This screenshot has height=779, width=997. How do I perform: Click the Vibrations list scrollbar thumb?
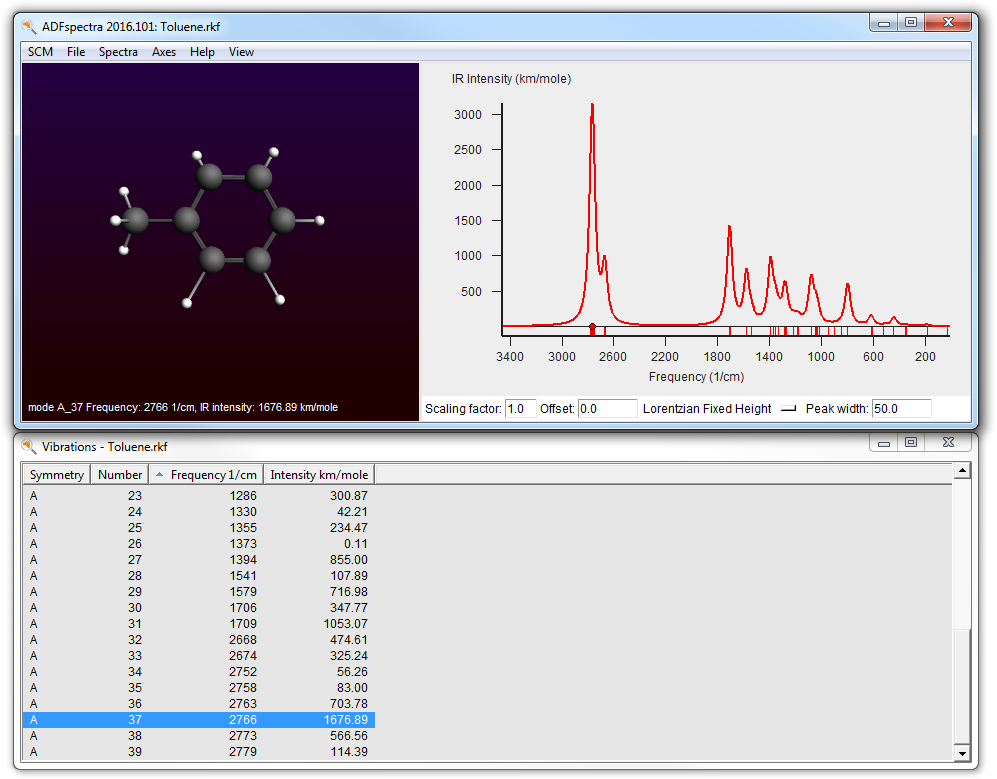[x=962, y=686]
